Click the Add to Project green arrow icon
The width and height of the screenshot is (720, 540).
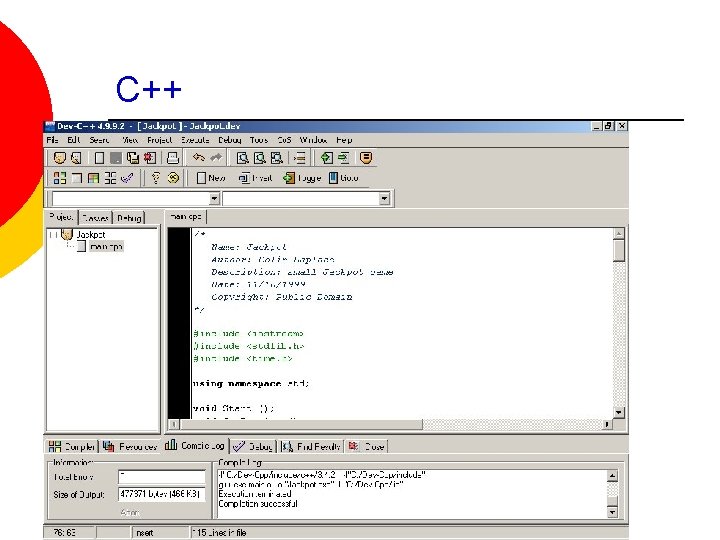coord(326,158)
